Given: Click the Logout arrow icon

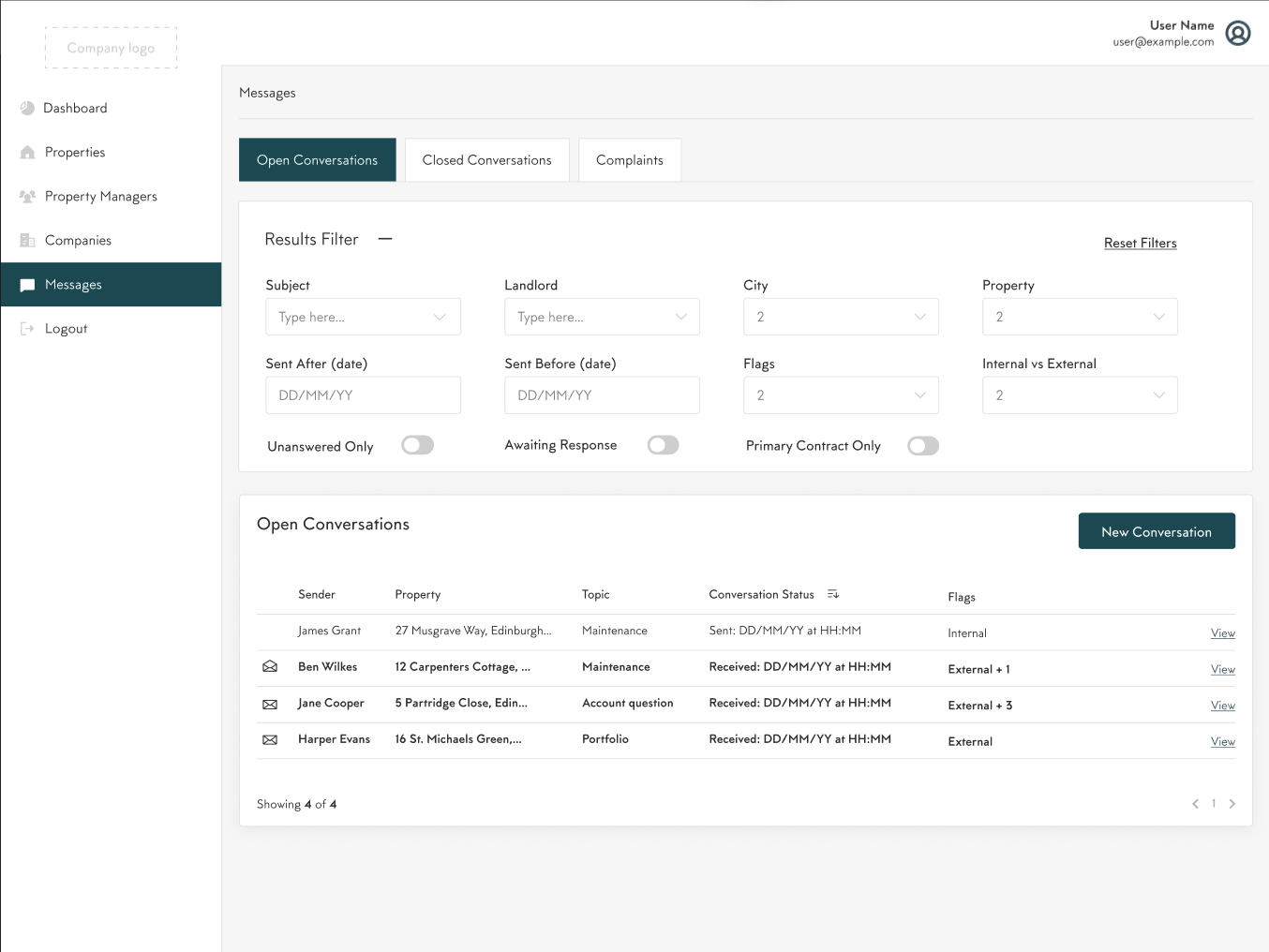Looking at the screenshot, I should (27, 329).
